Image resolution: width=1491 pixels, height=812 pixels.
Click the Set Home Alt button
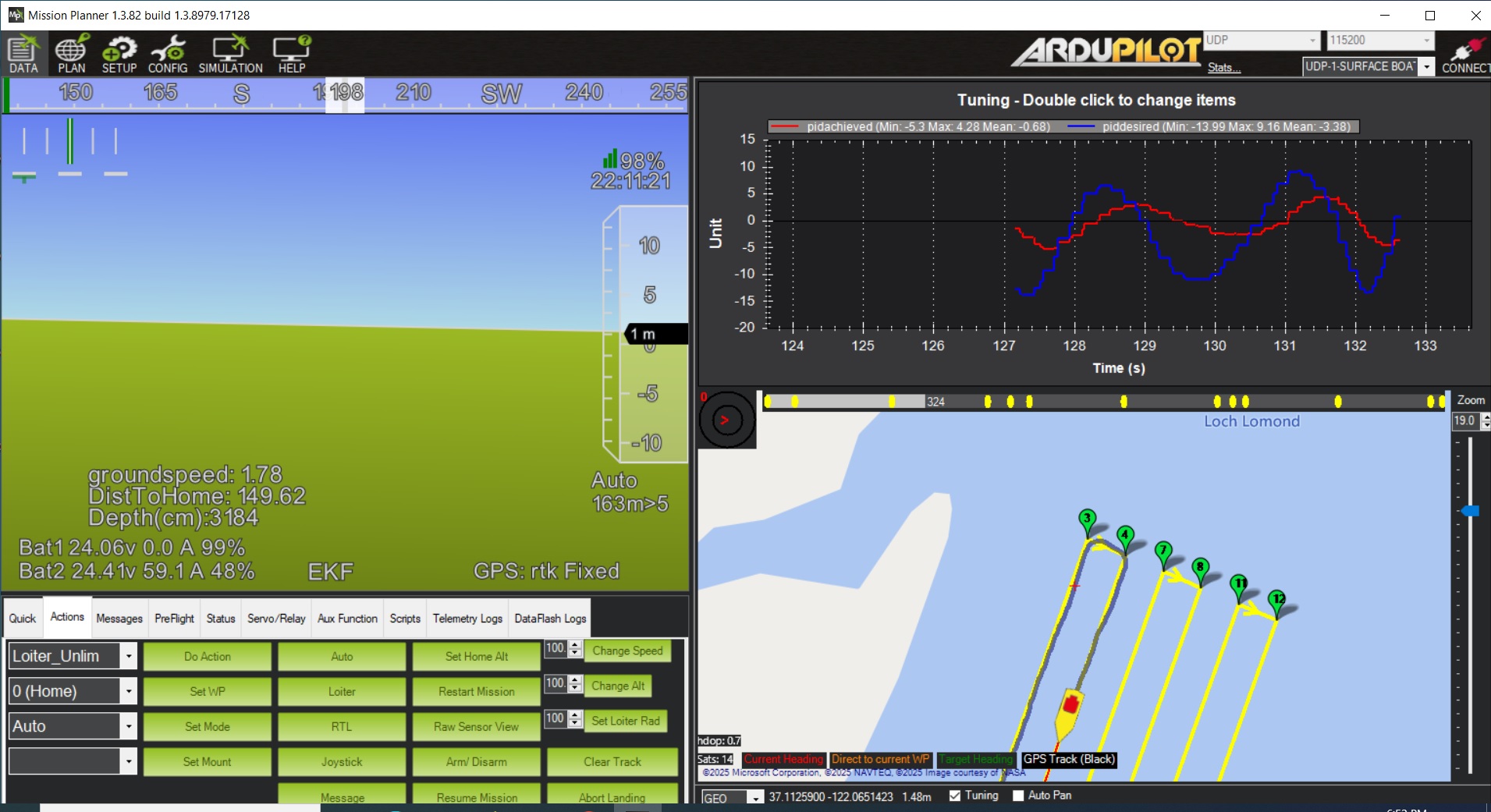point(477,657)
